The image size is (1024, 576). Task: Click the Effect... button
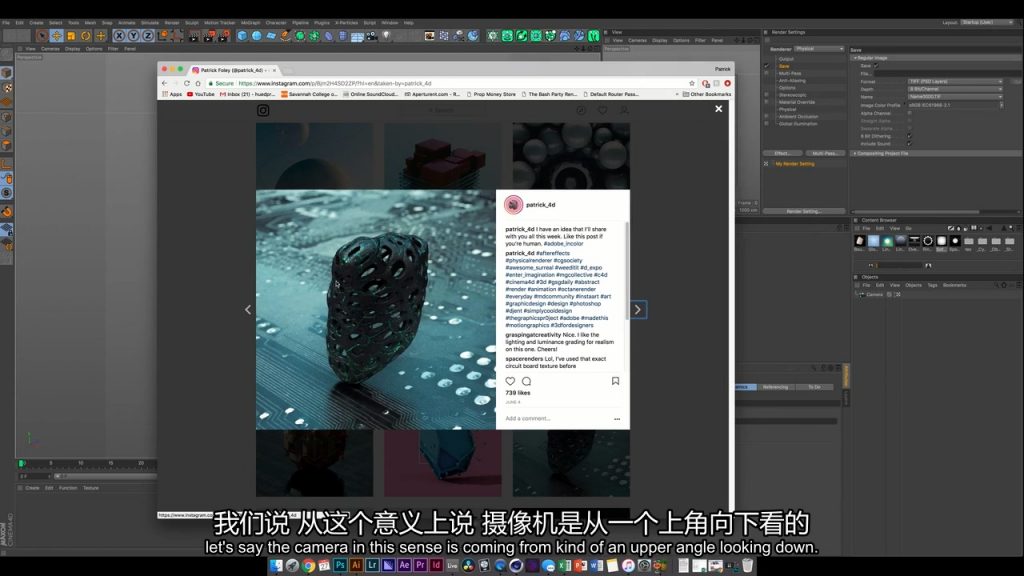(782, 153)
